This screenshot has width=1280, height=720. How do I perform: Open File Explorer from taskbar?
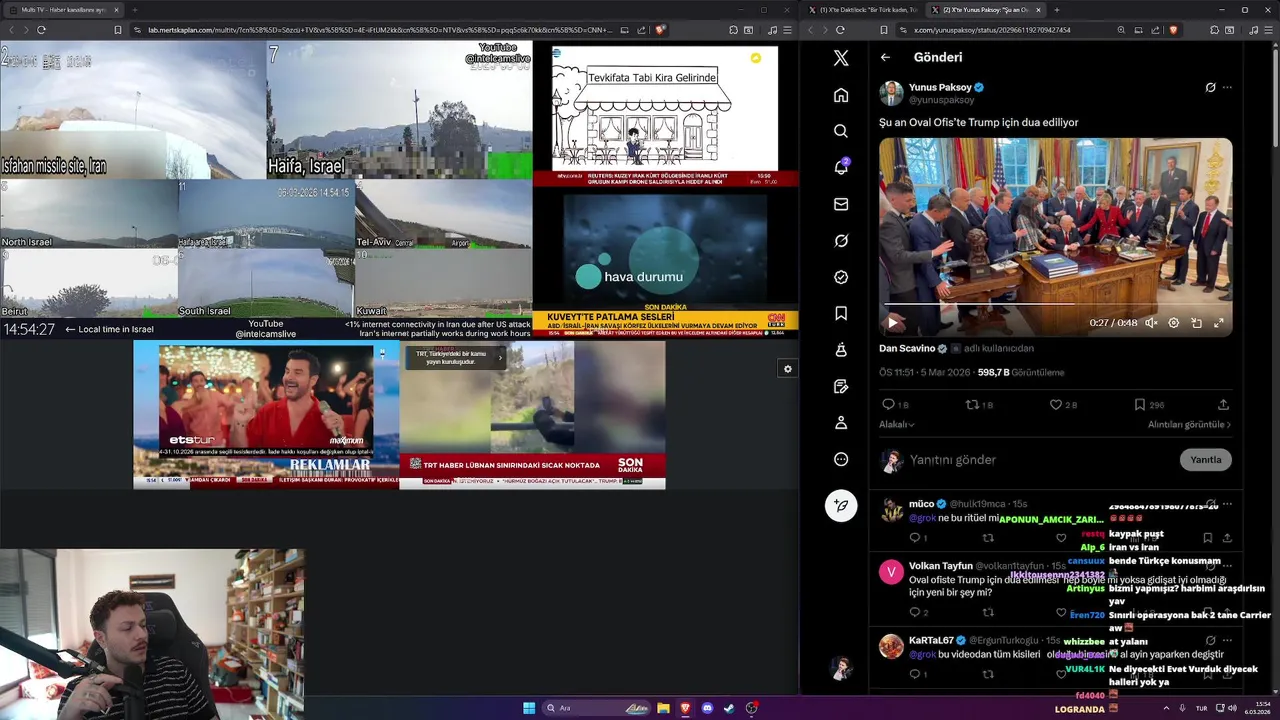[x=663, y=708]
